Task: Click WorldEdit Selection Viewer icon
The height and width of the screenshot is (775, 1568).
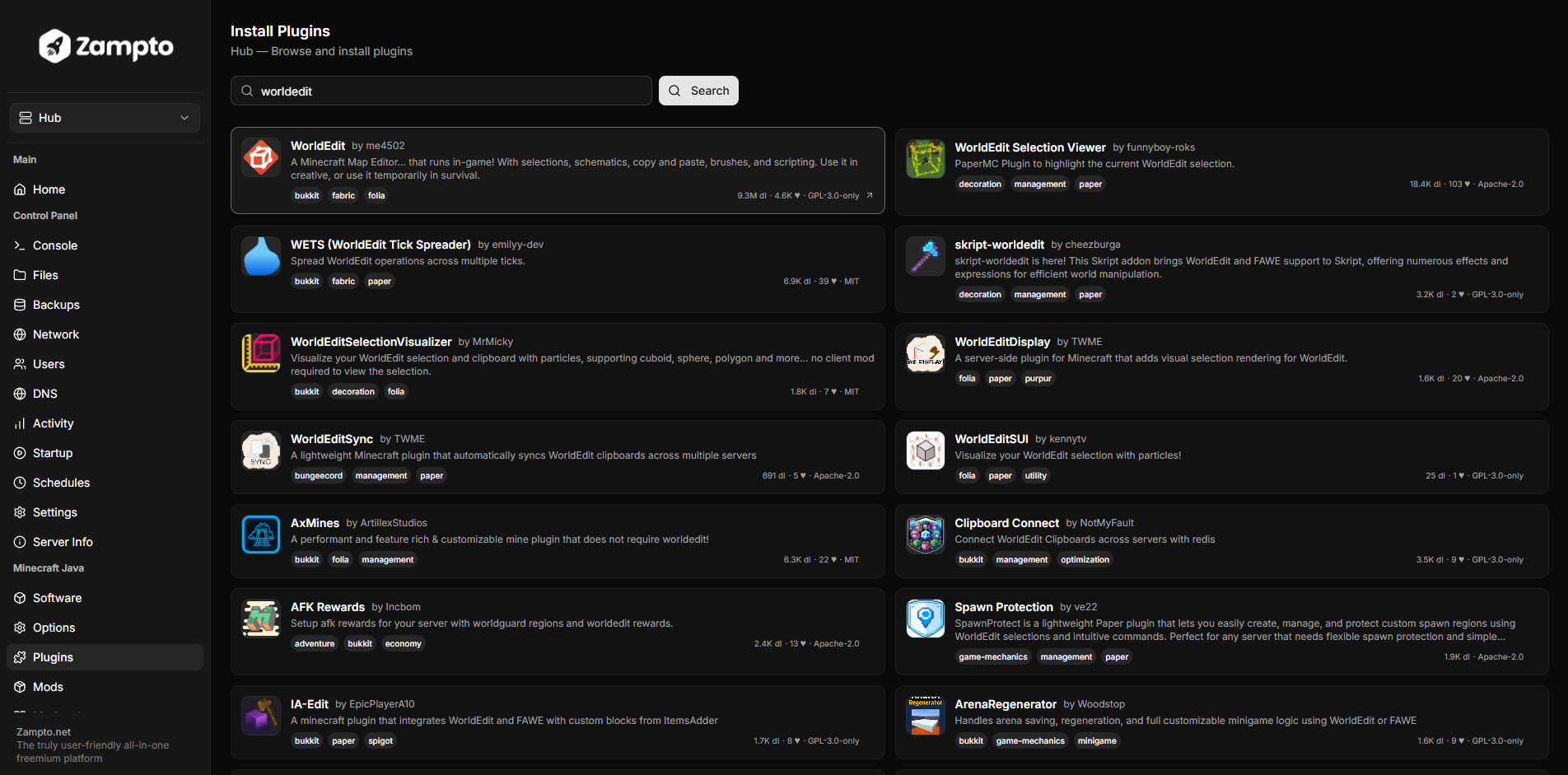Action: click(x=926, y=159)
